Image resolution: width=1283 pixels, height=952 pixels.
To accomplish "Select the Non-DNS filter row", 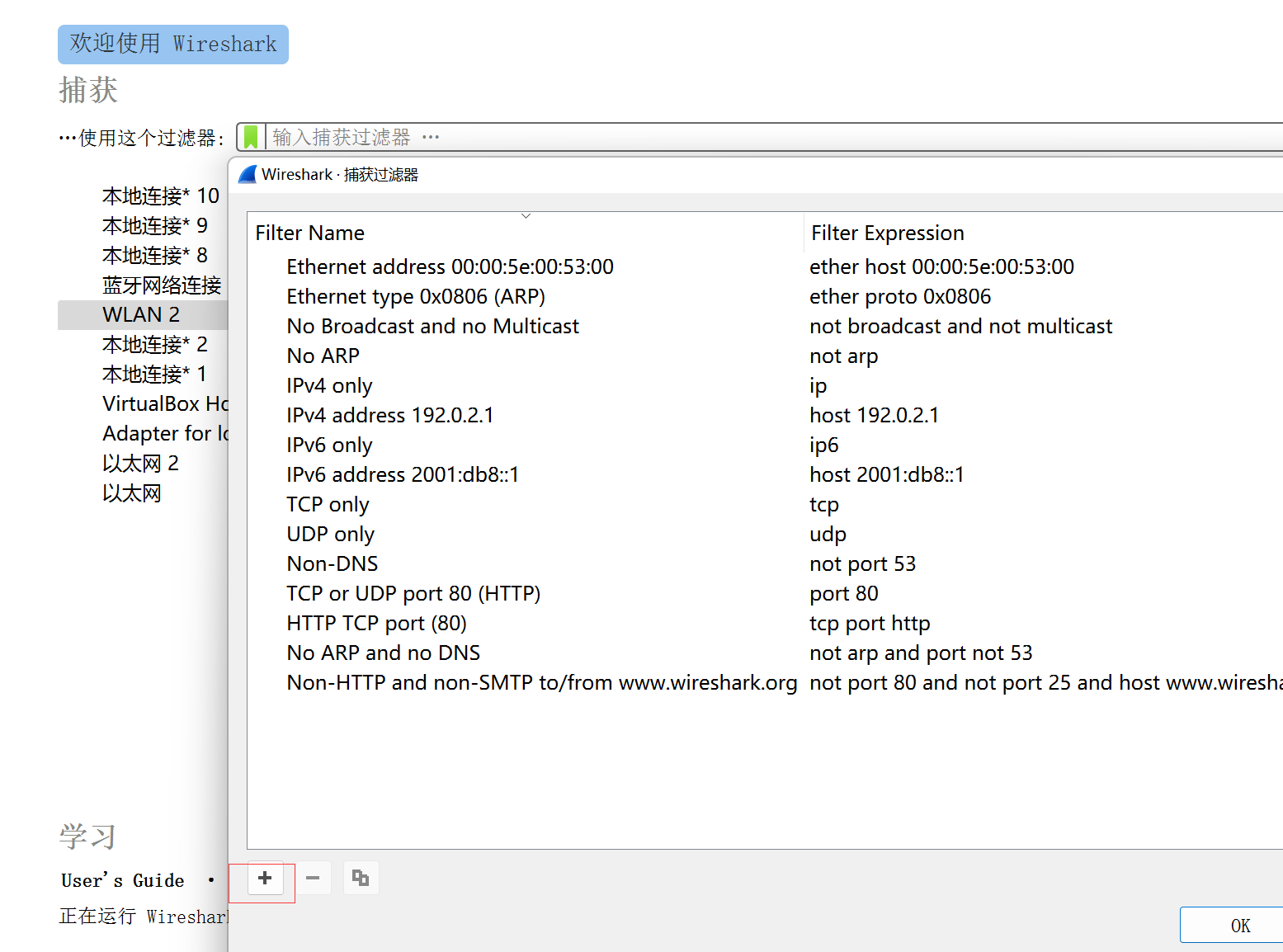I will pyautogui.click(x=333, y=563).
